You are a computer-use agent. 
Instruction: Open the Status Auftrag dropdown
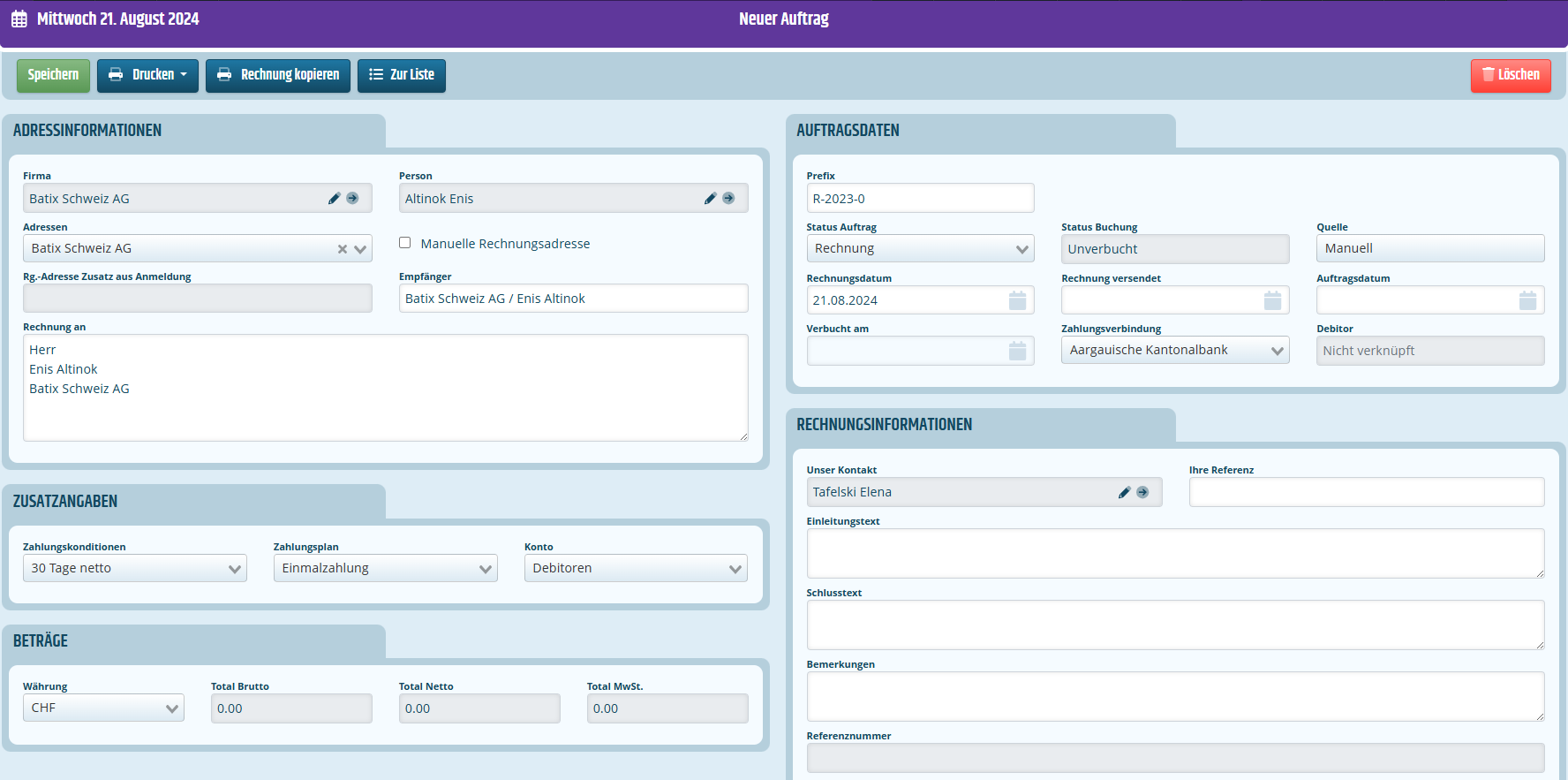point(920,249)
